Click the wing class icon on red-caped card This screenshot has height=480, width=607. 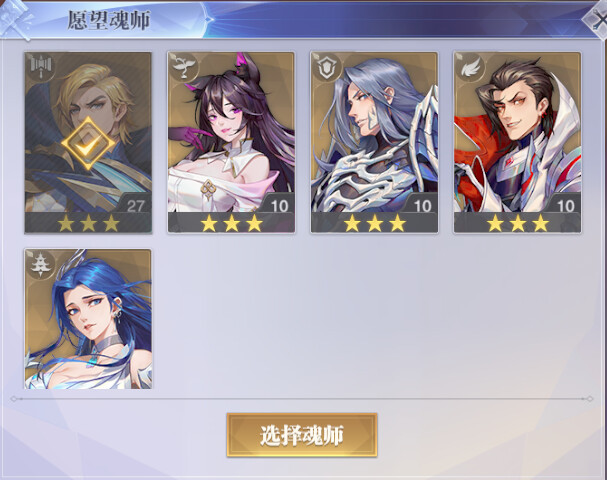[470, 67]
